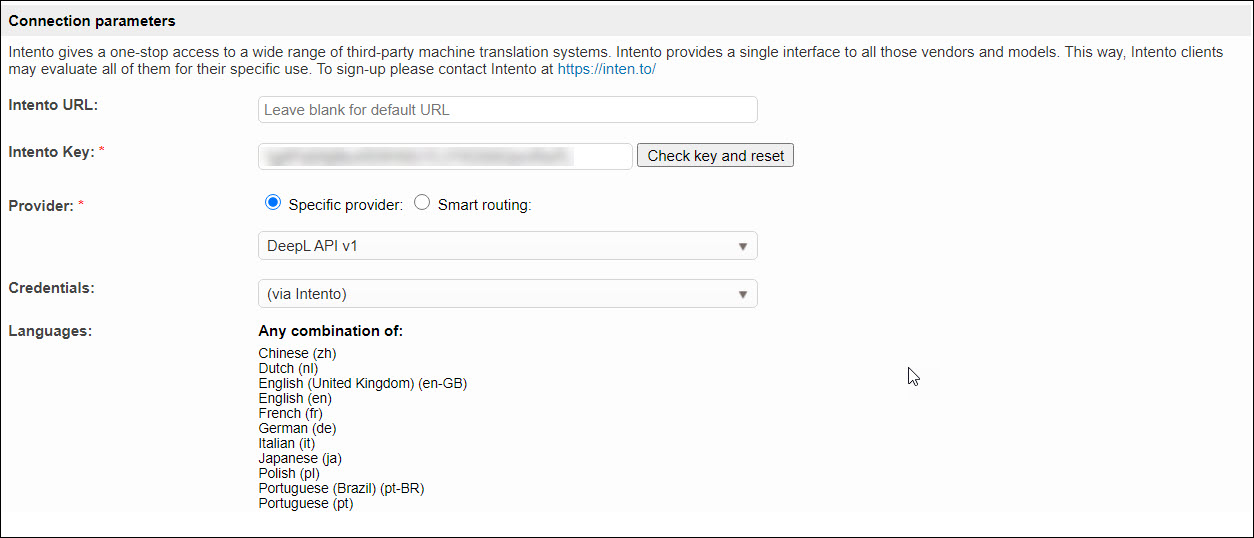The image size is (1254, 538).
Task: Select the Dutch (nl) language entry
Action: pyautogui.click(x=287, y=368)
